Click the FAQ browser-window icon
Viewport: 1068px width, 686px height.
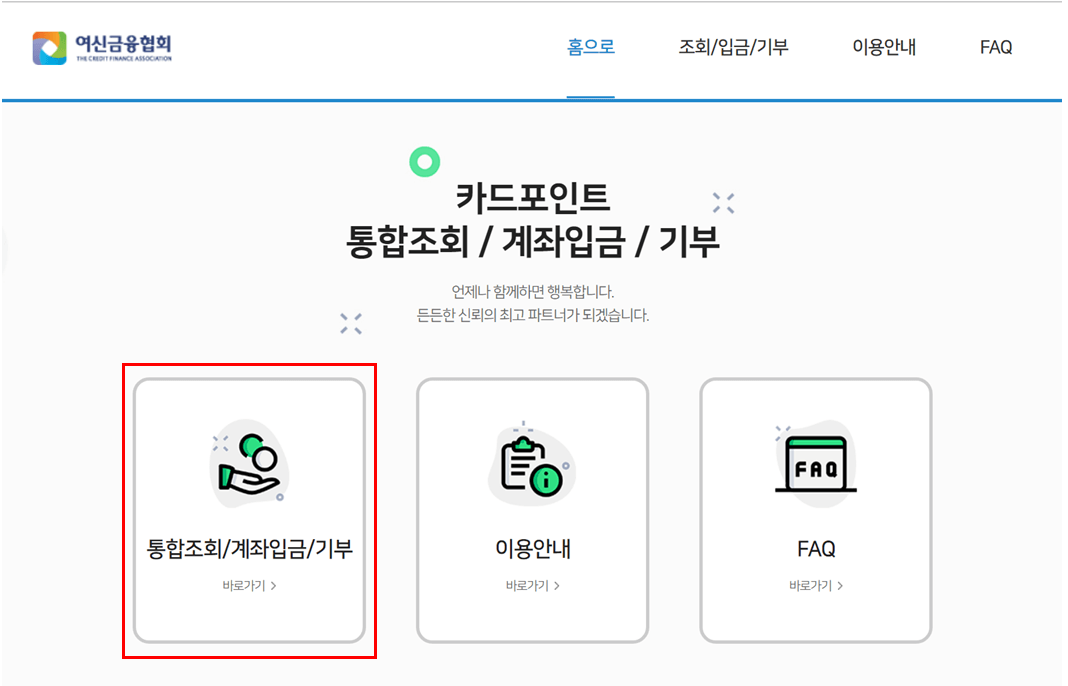814,463
